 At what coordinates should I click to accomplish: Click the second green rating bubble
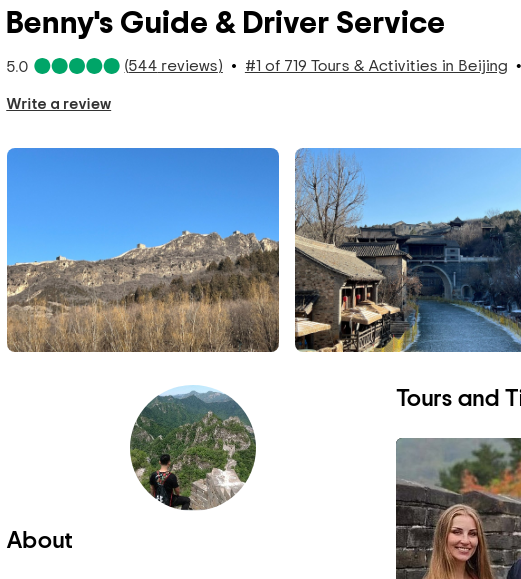point(60,66)
